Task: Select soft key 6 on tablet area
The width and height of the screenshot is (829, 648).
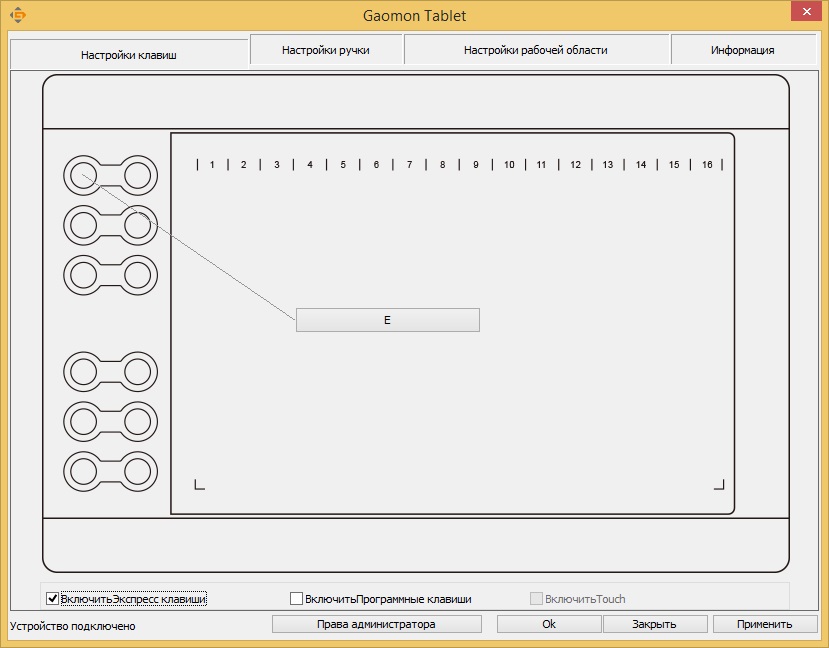Action: [x=376, y=164]
